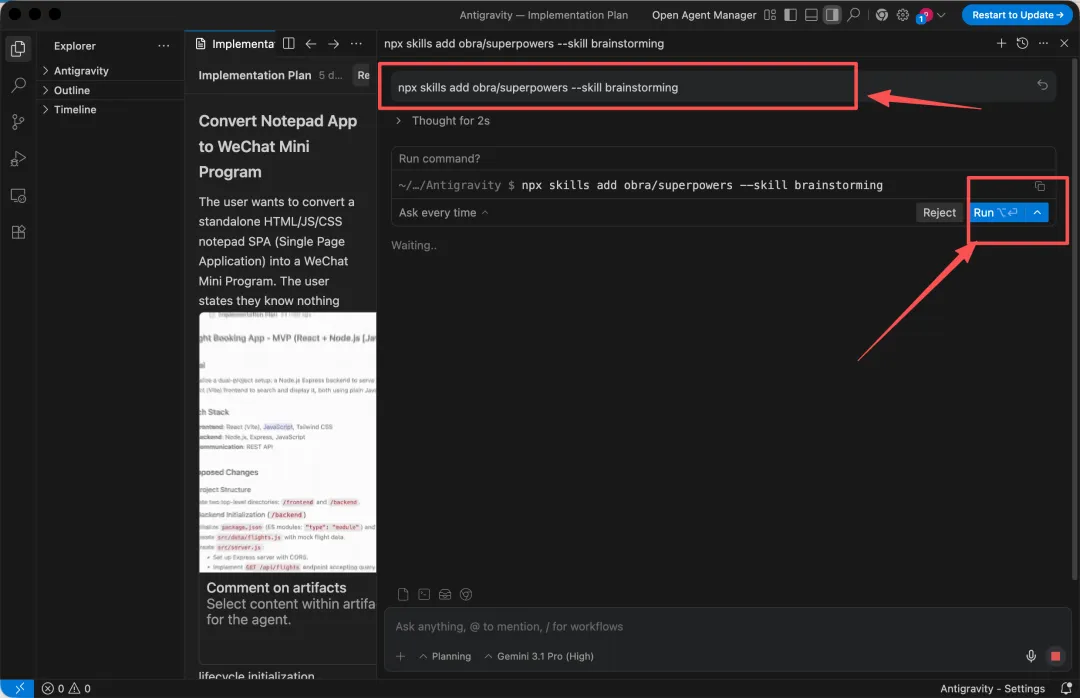Image resolution: width=1080 pixels, height=698 pixels.
Task: Click the 'Waiting..' status text
Action: coord(413,245)
